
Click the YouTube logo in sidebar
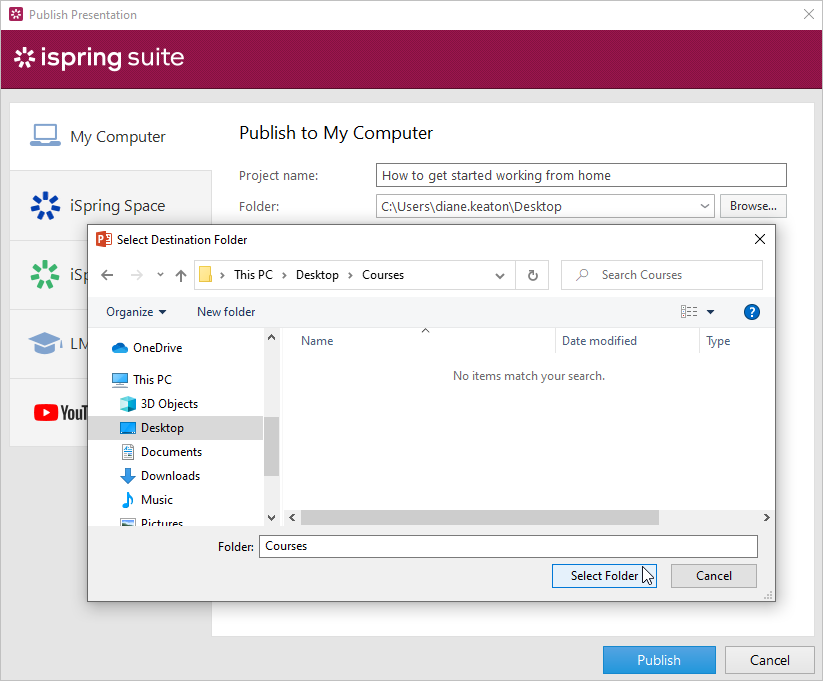click(x=61, y=413)
